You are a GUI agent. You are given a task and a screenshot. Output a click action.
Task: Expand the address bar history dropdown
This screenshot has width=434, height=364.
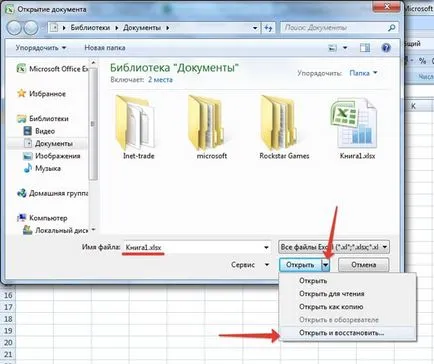pos(255,28)
